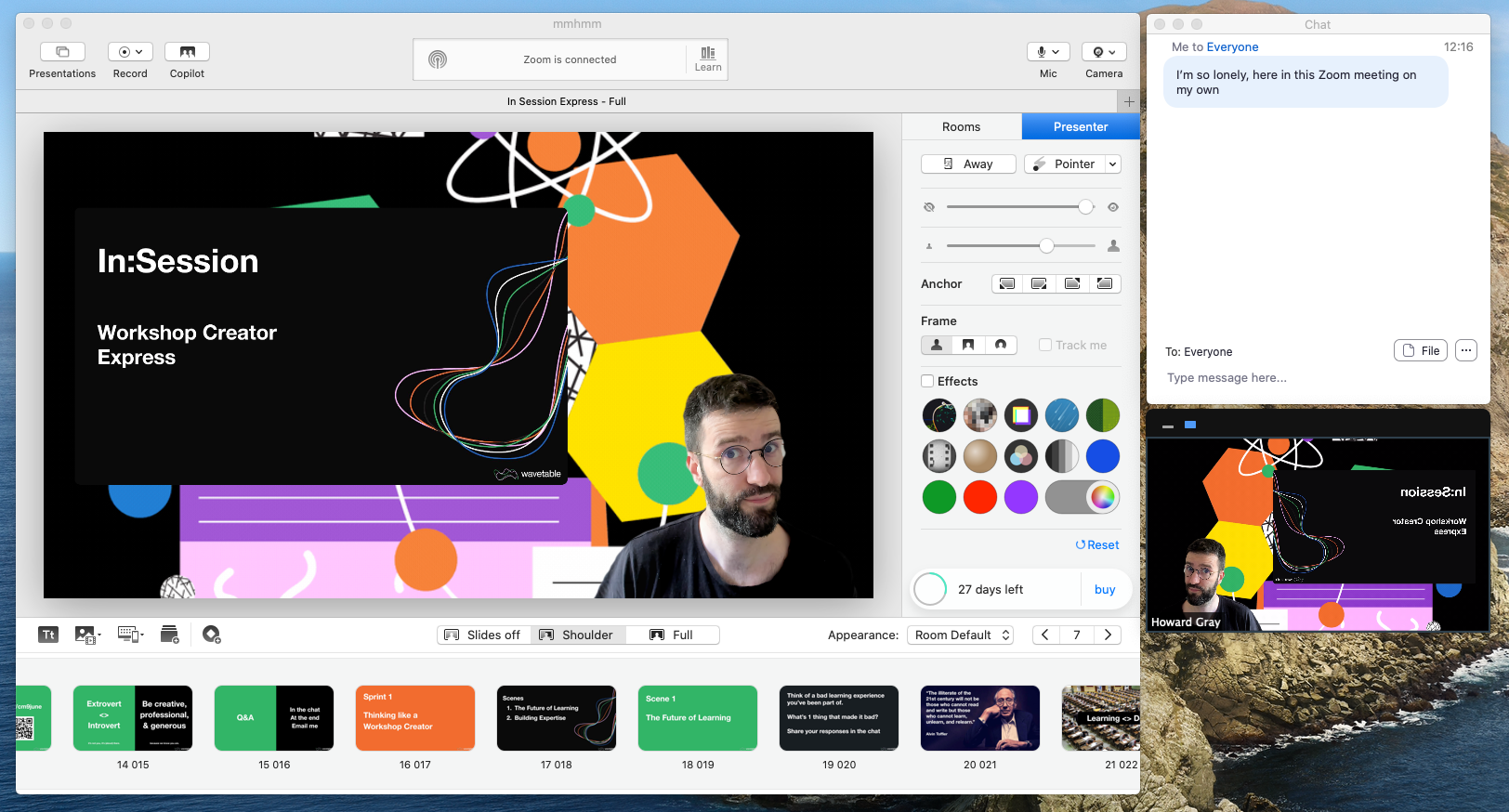Viewport: 1509px width, 812px height.
Task: Pick the solid purple color swatch
Action: [x=1021, y=497]
